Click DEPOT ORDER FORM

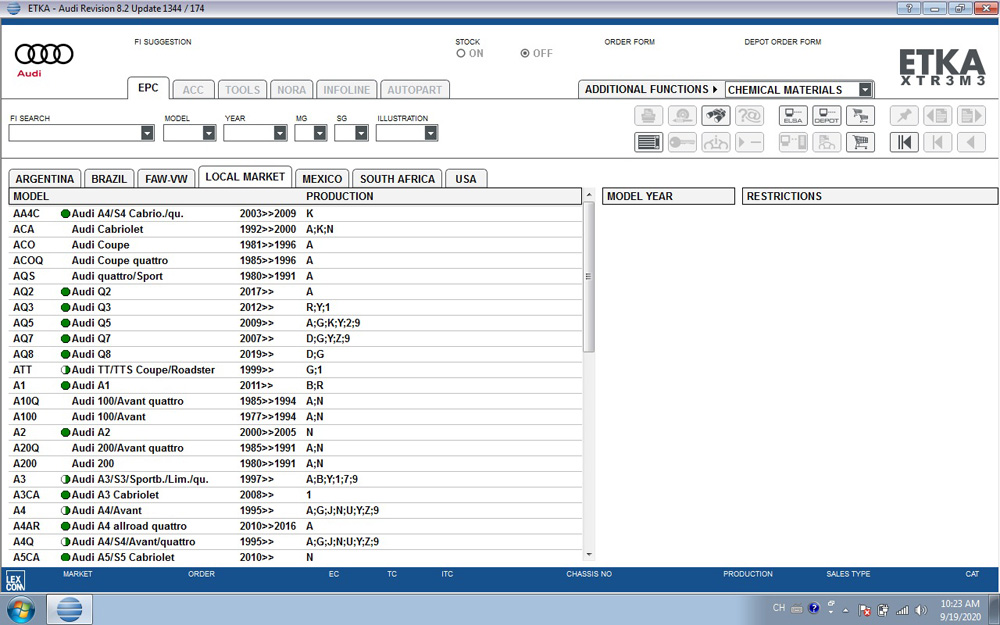coord(783,42)
